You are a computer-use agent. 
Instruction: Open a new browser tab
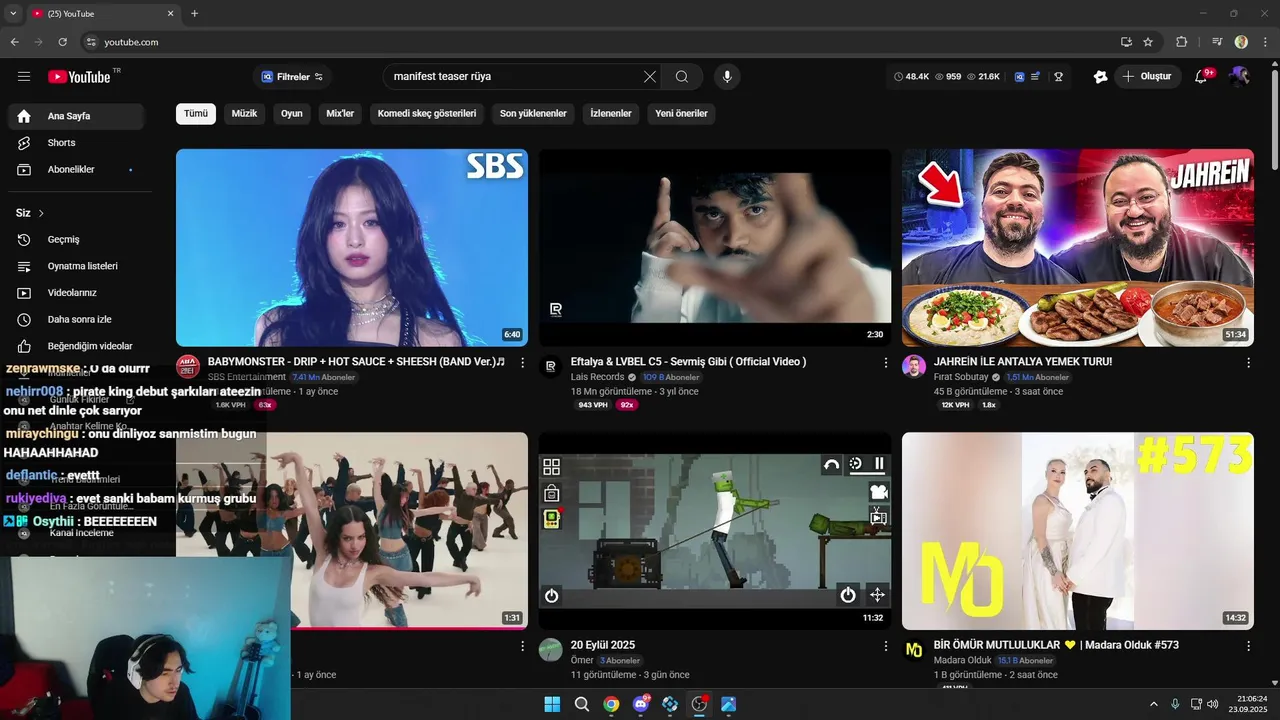click(x=194, y=13)
